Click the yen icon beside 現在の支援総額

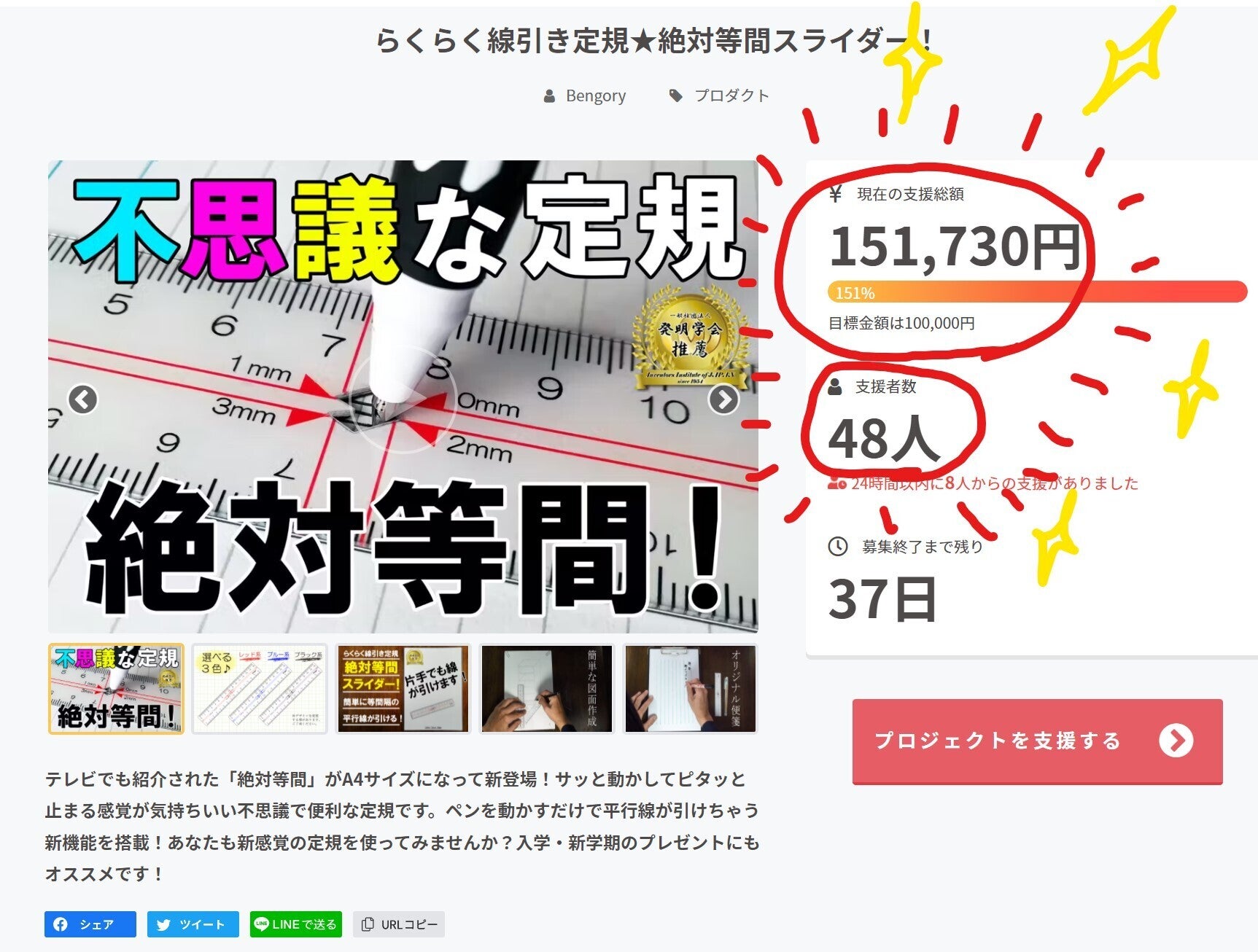point(836,194)
